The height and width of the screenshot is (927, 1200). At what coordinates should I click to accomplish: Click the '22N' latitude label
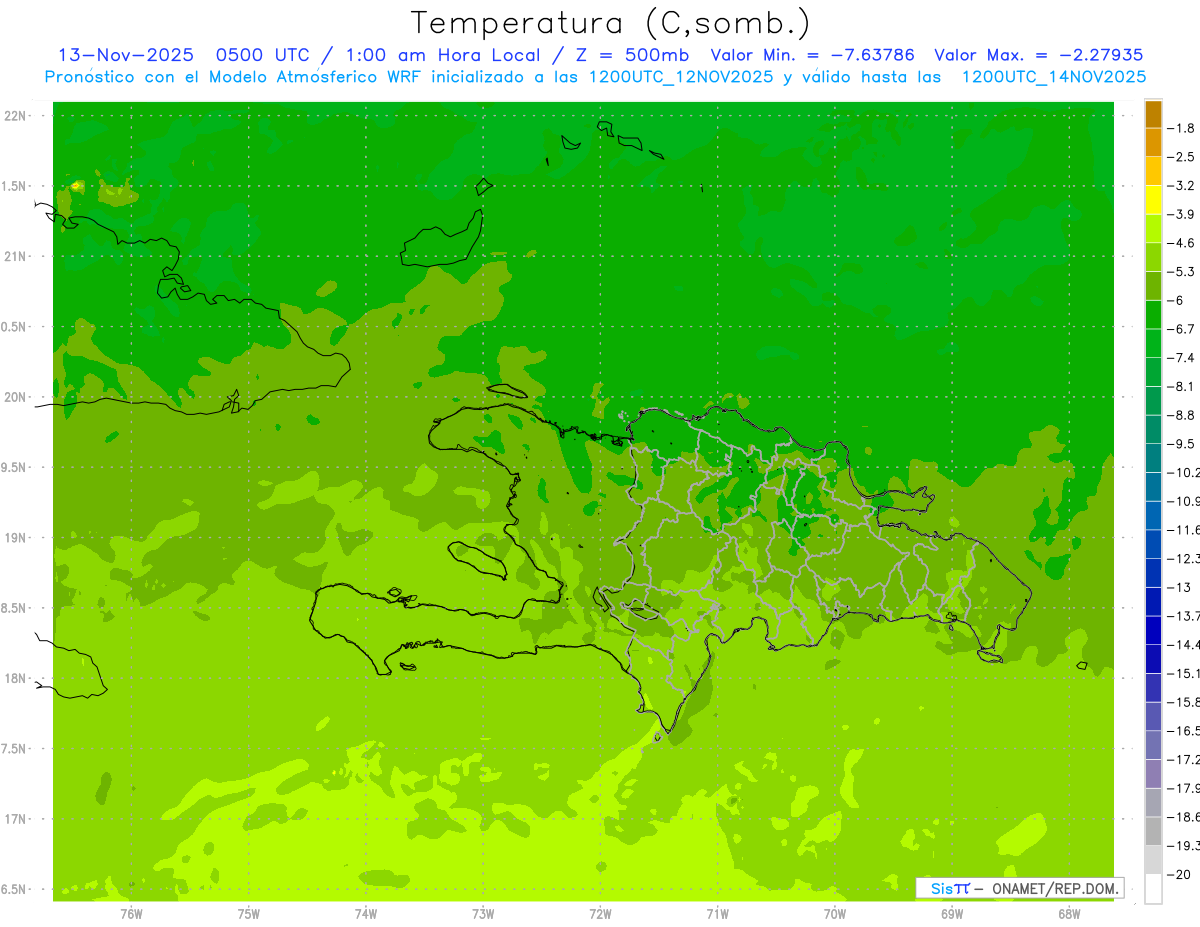16,116
